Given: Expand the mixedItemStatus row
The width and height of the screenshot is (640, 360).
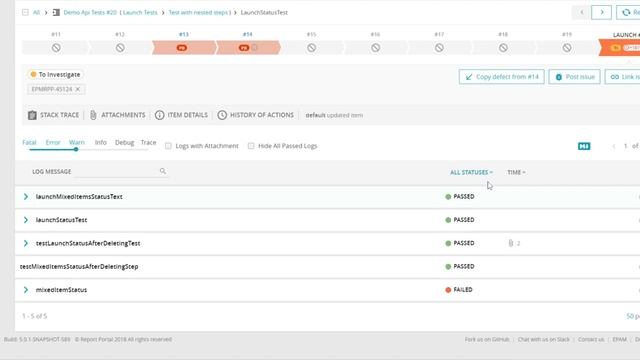Looking at the screenshot, I should pos(26,290).
